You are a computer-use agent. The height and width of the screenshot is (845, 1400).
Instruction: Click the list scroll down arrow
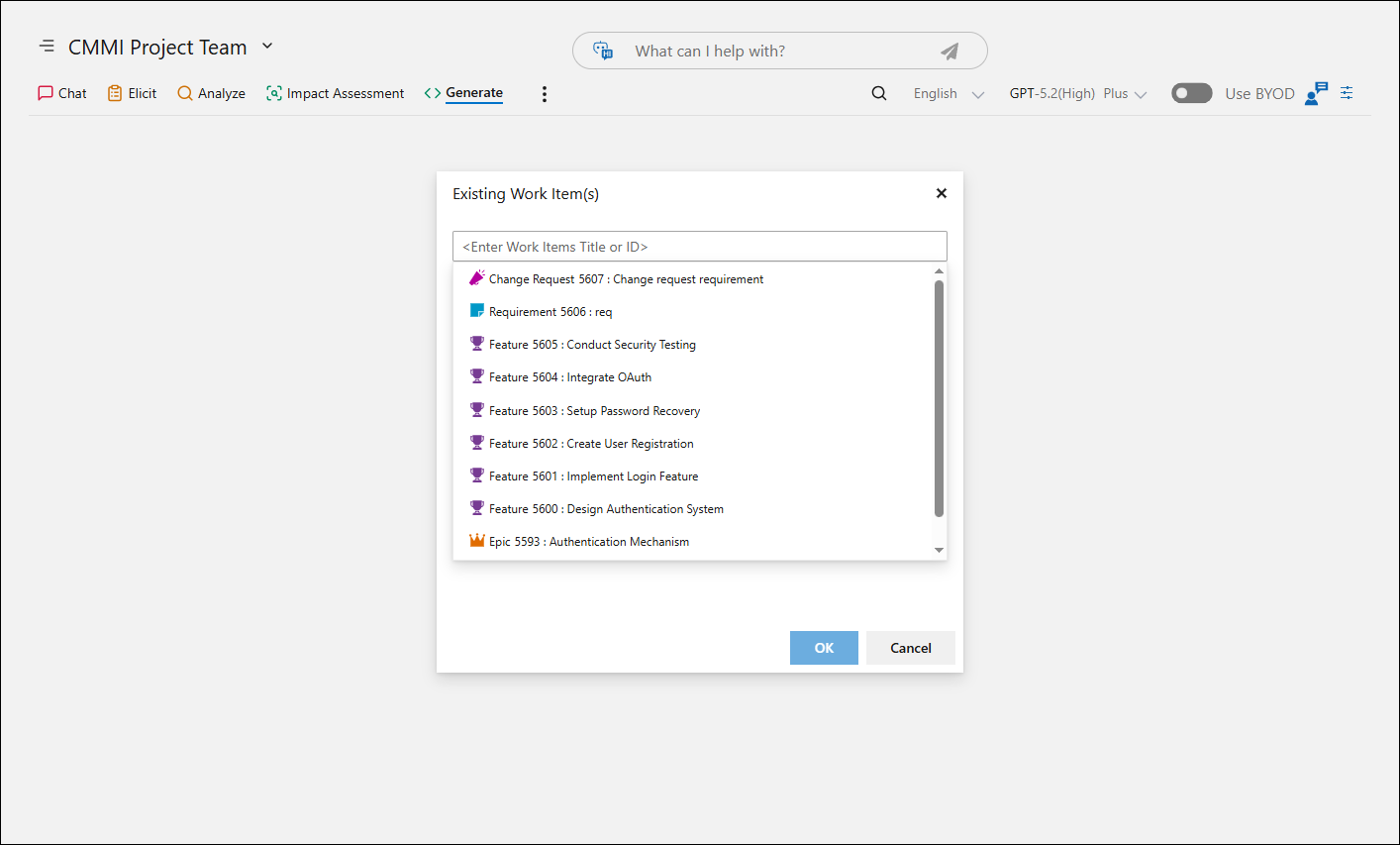939,551
